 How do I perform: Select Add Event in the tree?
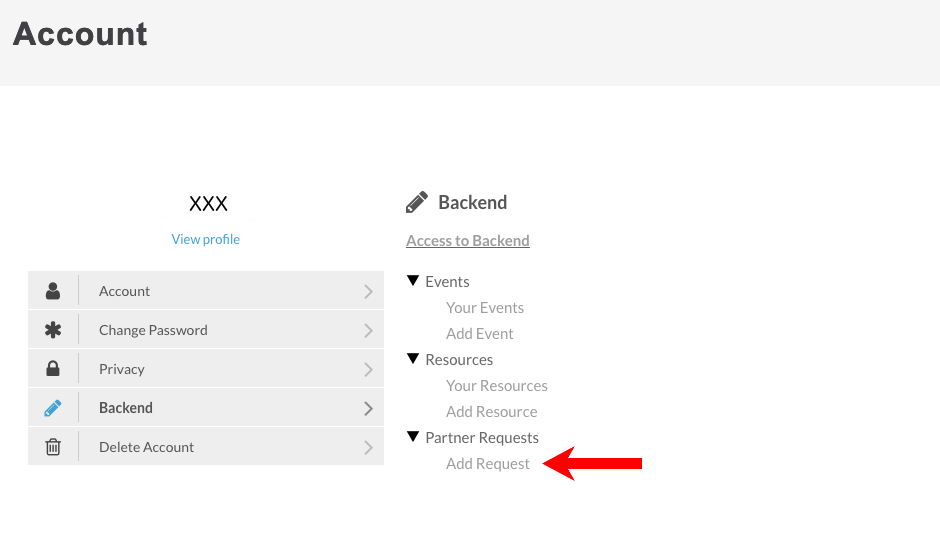pyautogui.click(x=480, y=334)
